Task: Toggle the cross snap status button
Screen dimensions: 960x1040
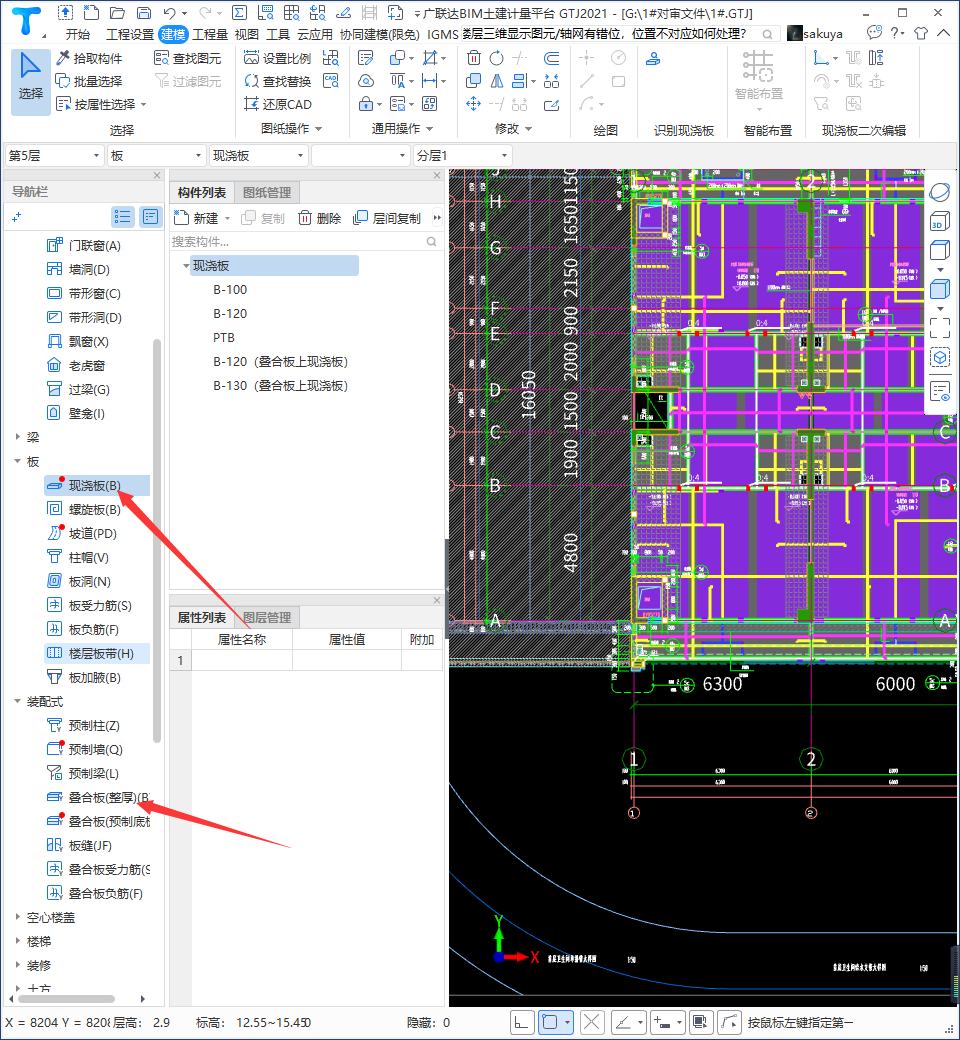Action: pos(591,1022)
